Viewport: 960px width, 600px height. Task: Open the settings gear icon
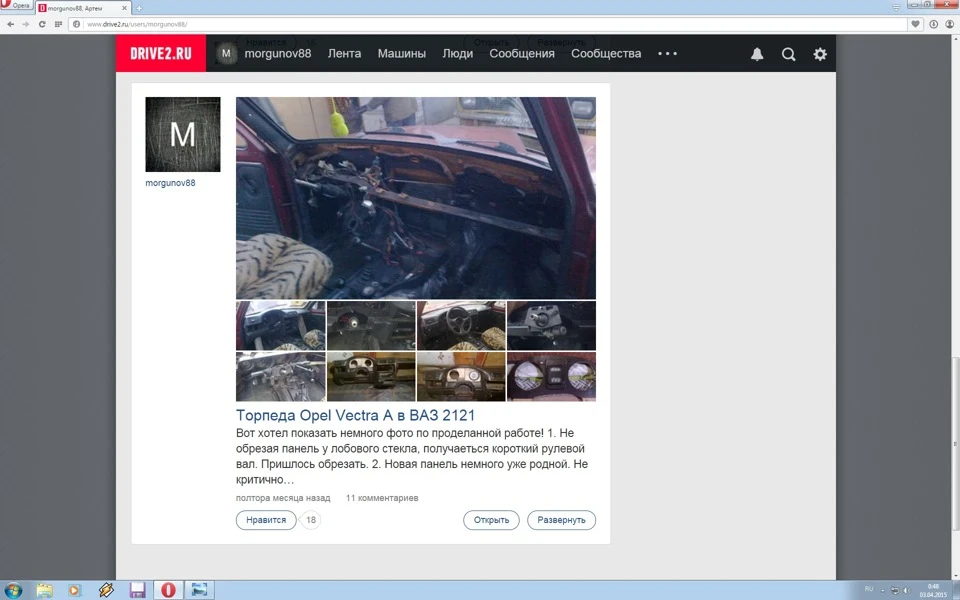click(820, 54)
